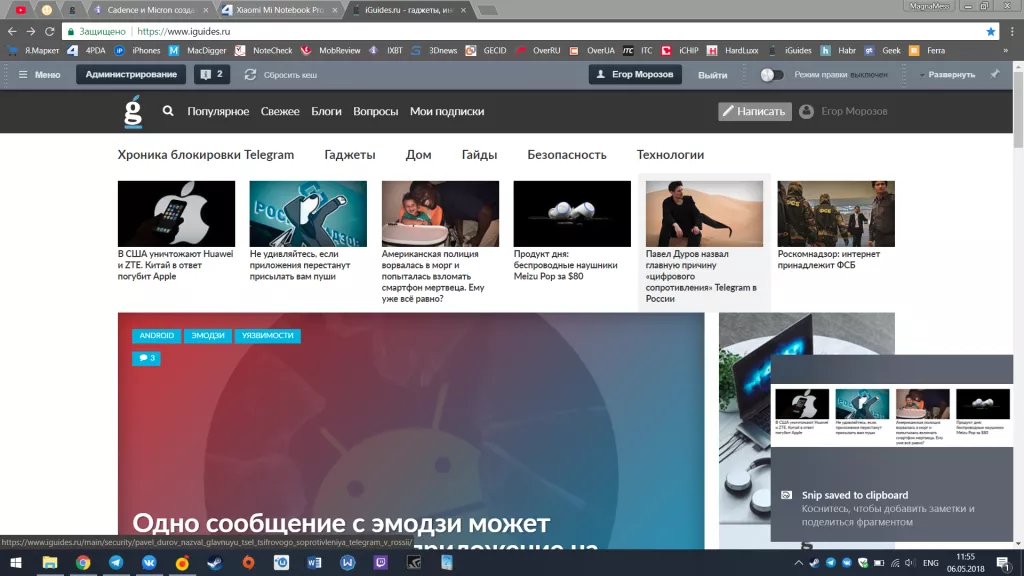Toggle Режим правки switch
1024x576 pixels.
pyautogui.click(x=771, y=73)
